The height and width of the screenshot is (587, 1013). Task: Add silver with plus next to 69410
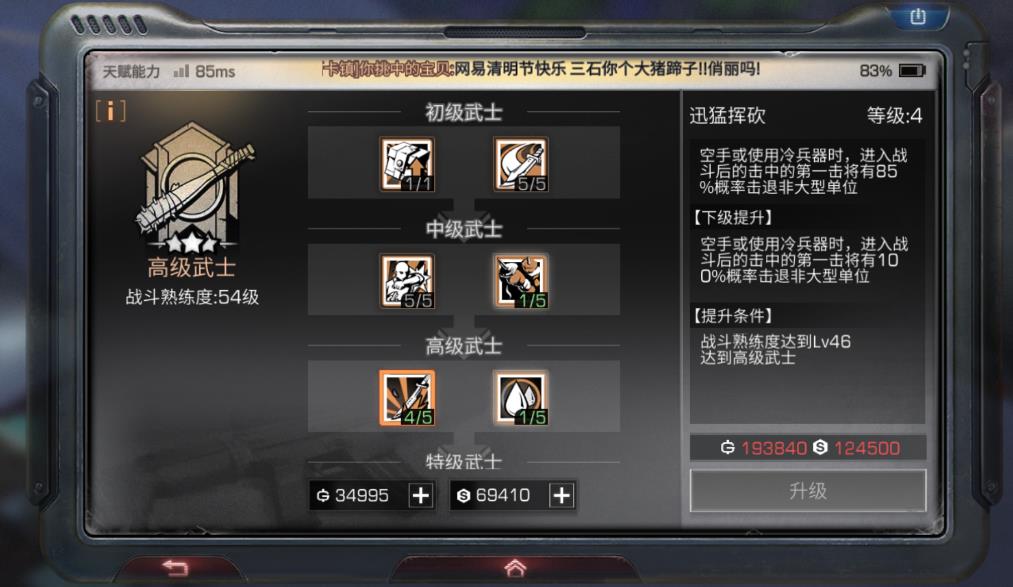coord(561,495)
